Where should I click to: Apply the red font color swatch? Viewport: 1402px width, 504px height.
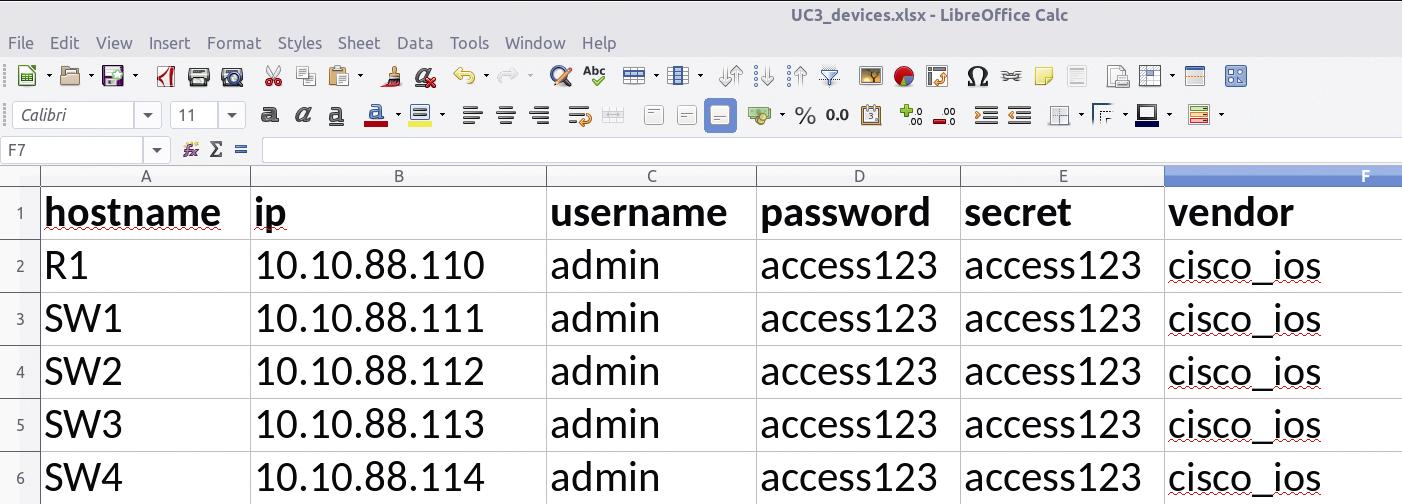376,116
